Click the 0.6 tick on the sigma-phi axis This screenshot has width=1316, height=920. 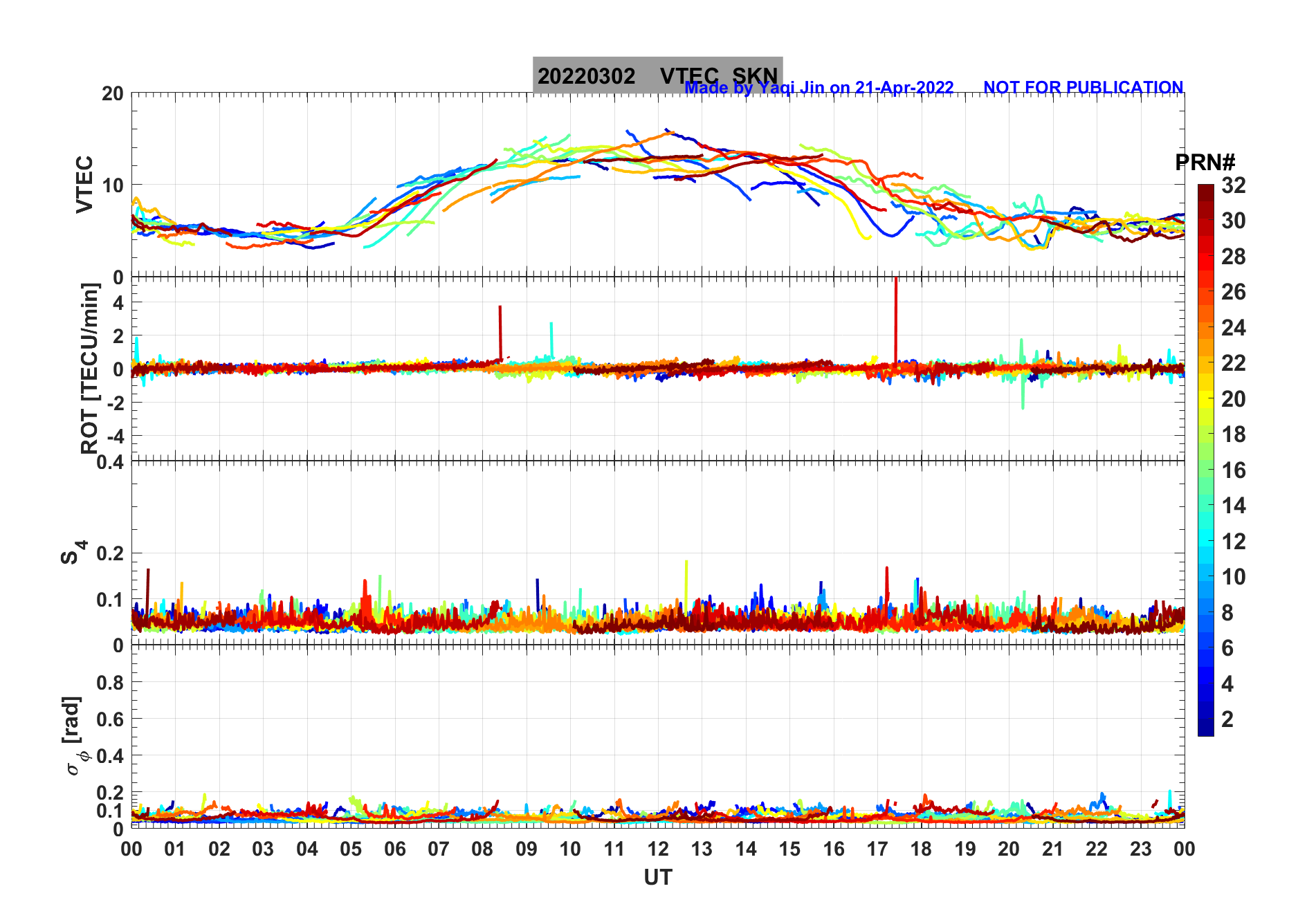pyautogui.click(x=110, y=719)
